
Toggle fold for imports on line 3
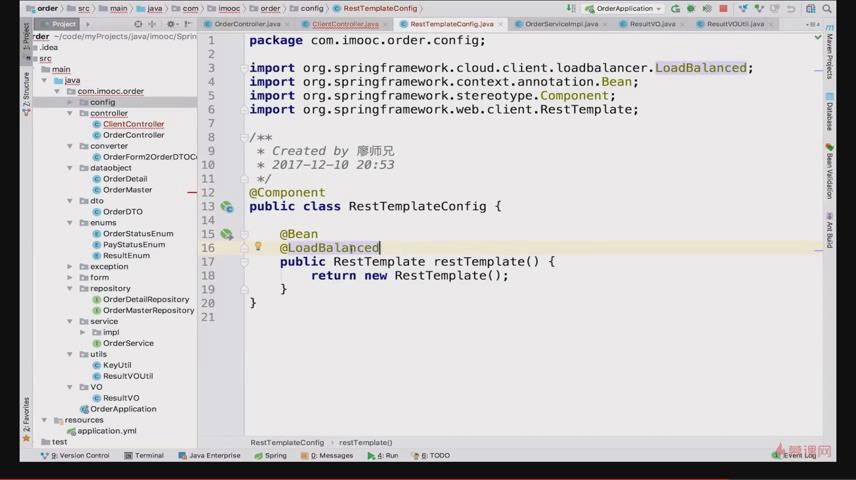245,68
